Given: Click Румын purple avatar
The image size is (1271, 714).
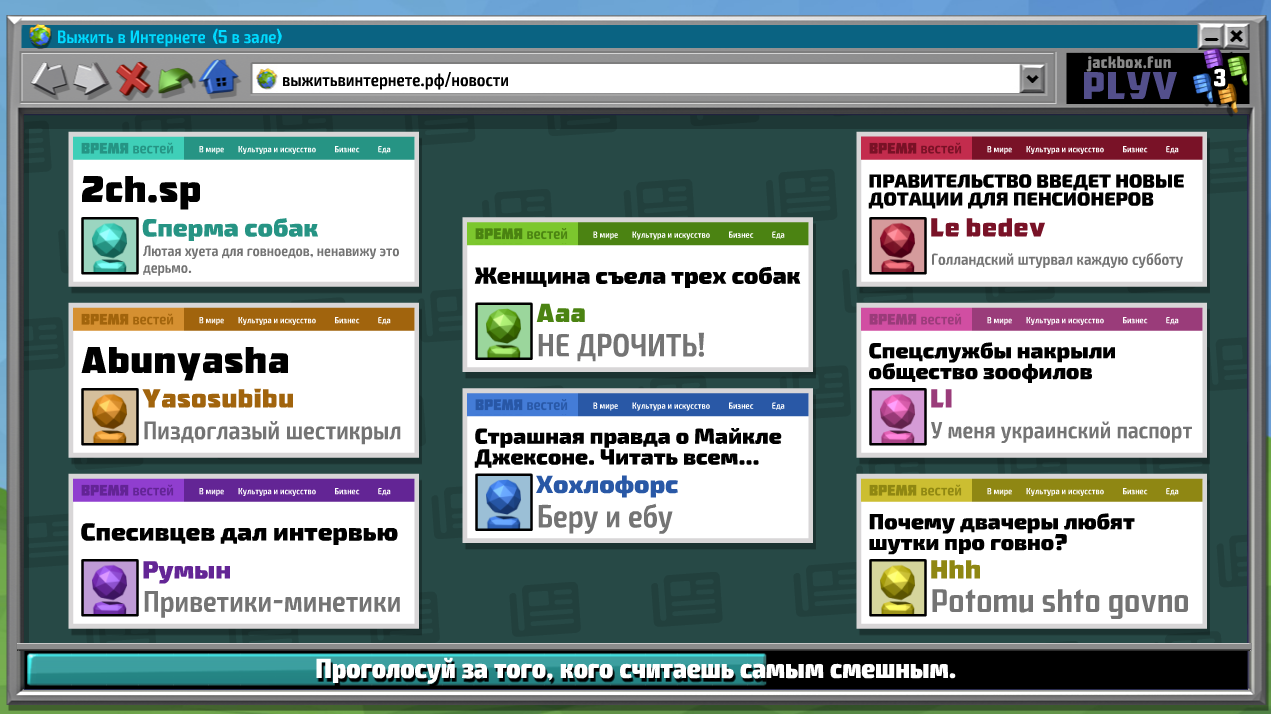Looking at the screenshot, I should click(109, 588).
